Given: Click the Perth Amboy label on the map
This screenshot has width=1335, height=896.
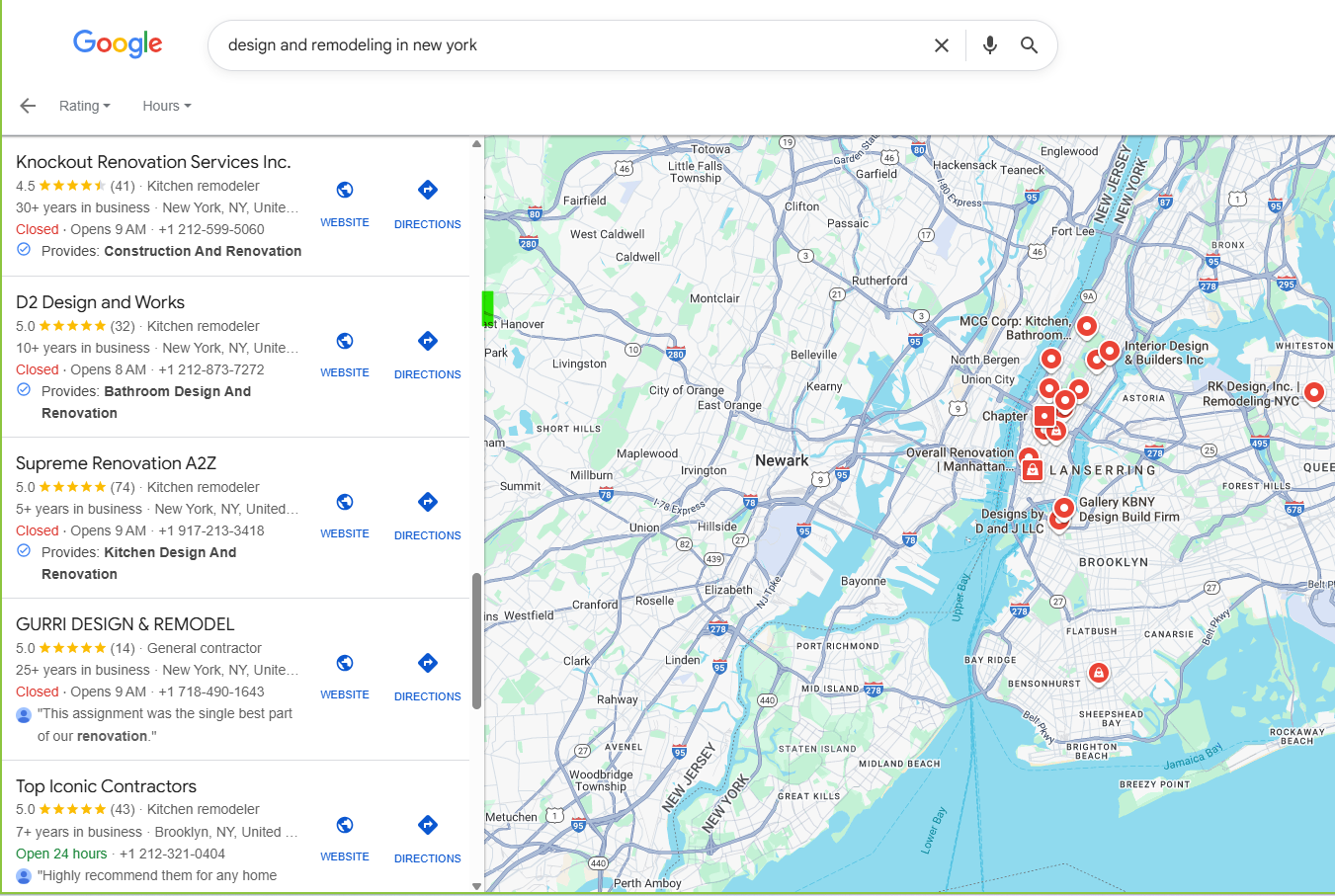Looking at the screenshot, I should [647, 883].
